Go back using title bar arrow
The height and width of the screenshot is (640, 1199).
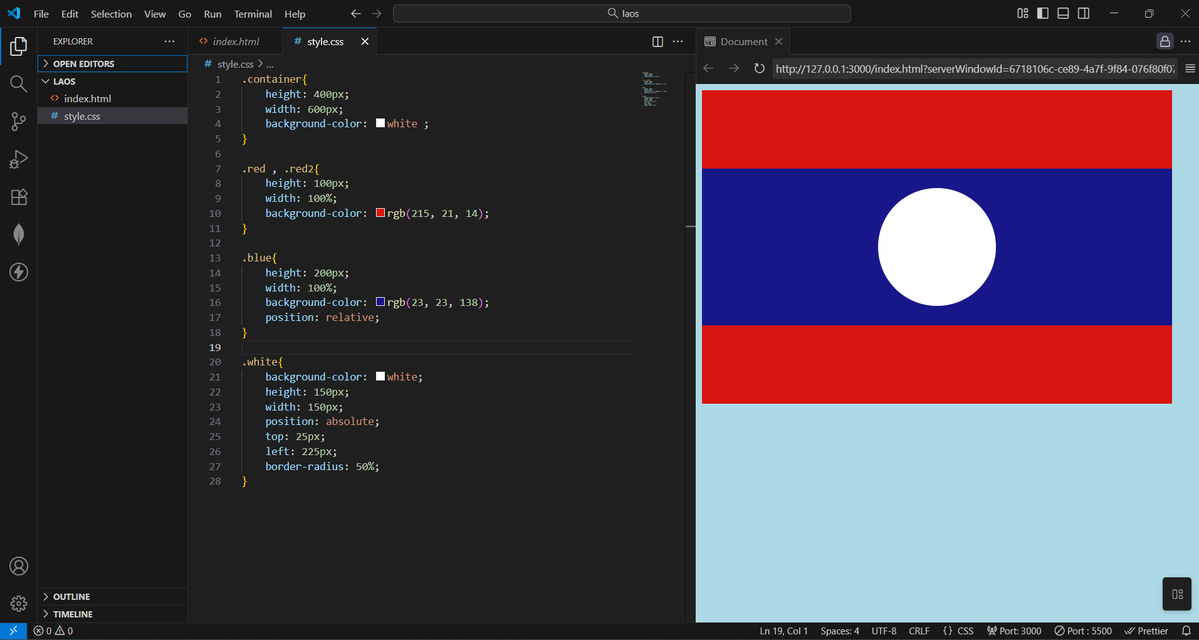coord(356,14)
